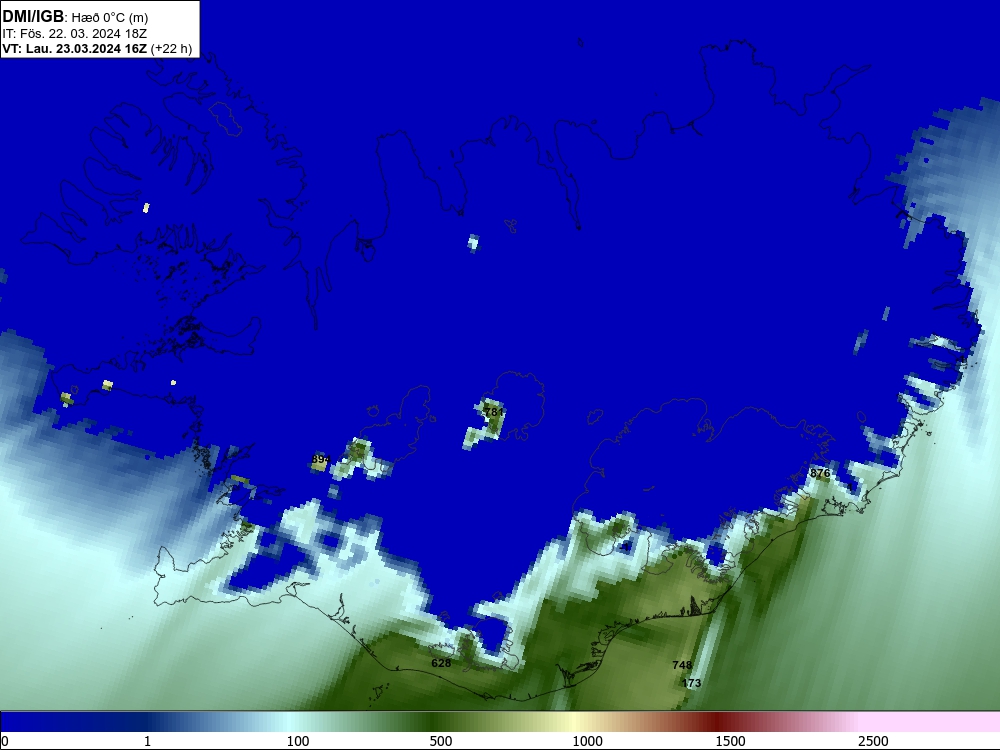Click the color scale label 1
1000x750 pixels.
(x=147, y=741)
